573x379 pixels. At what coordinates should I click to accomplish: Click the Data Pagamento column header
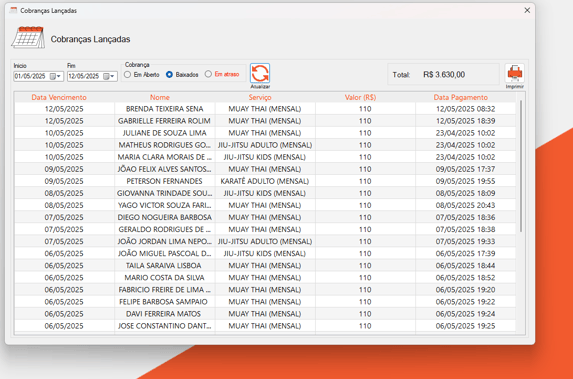pyautogui.click(x=460, y=97)
